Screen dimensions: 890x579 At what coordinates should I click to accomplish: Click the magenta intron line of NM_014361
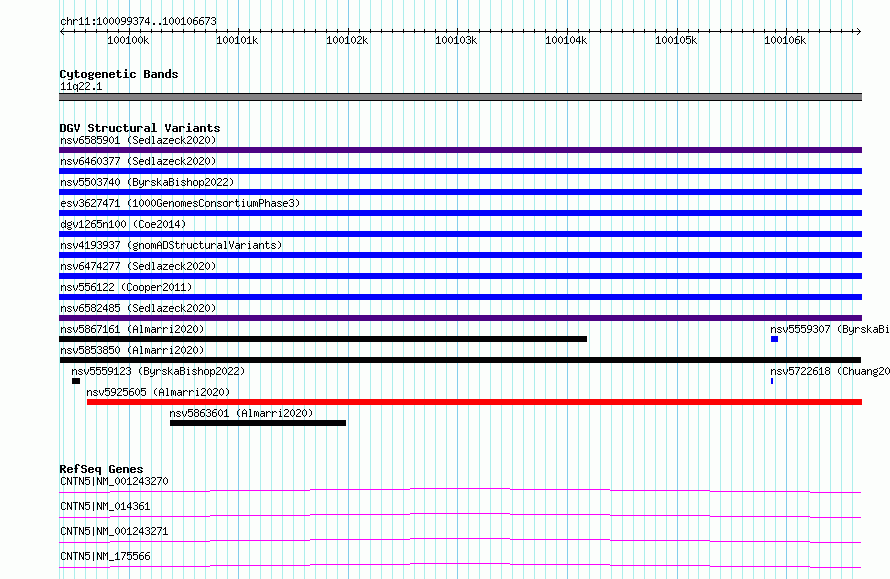coord(460,515)
